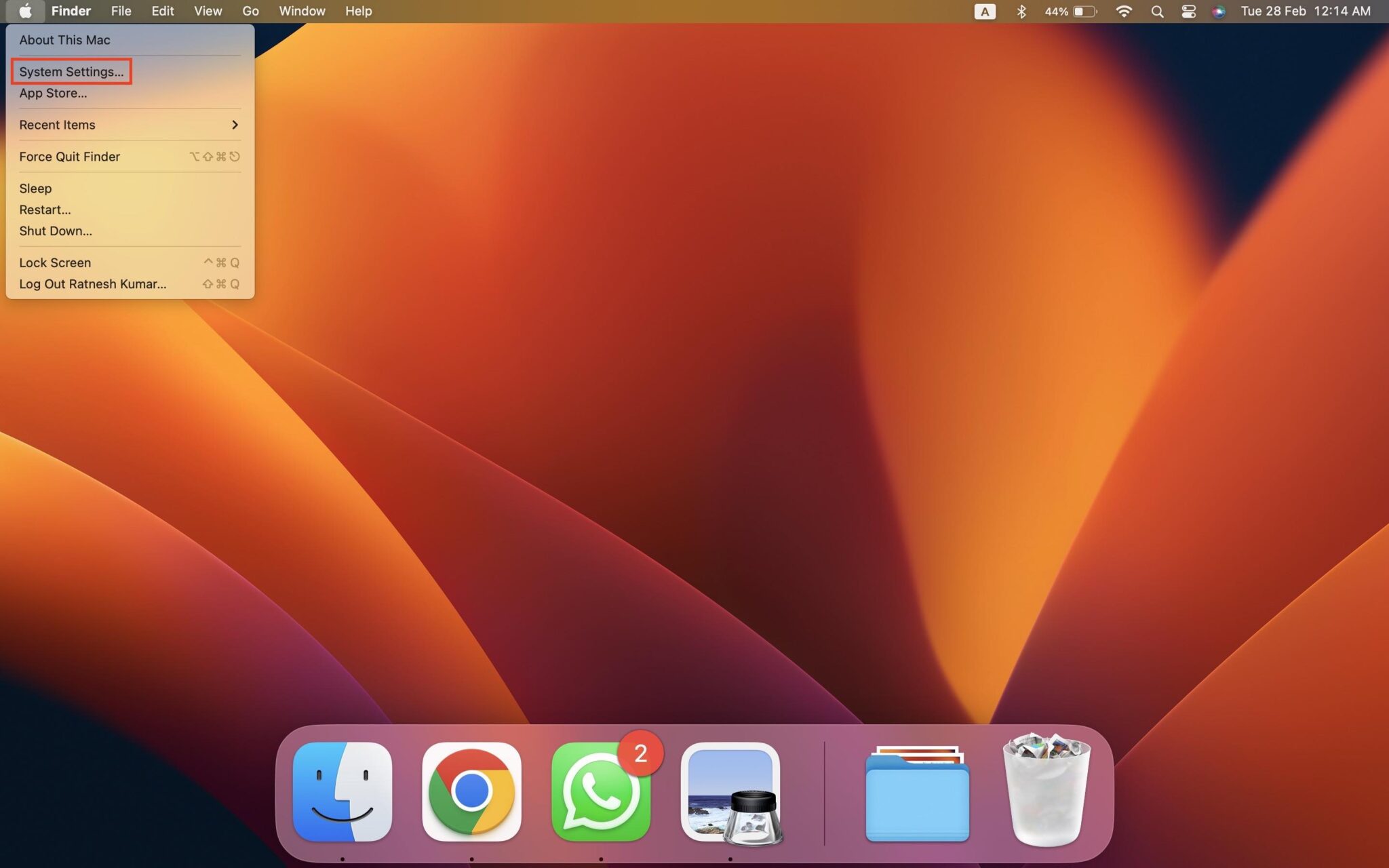Open the Wi-Fi status menu

coord(1124,11)
